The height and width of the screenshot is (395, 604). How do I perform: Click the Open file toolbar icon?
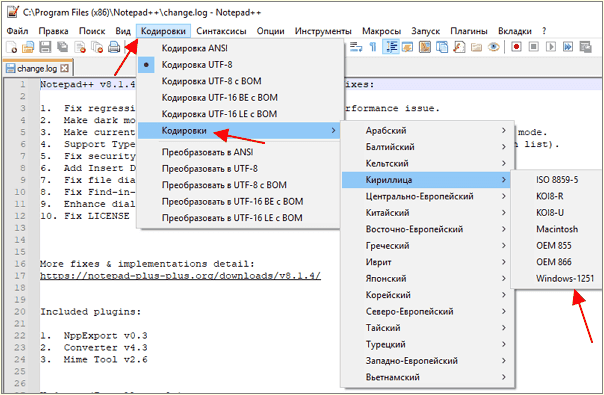28,47
